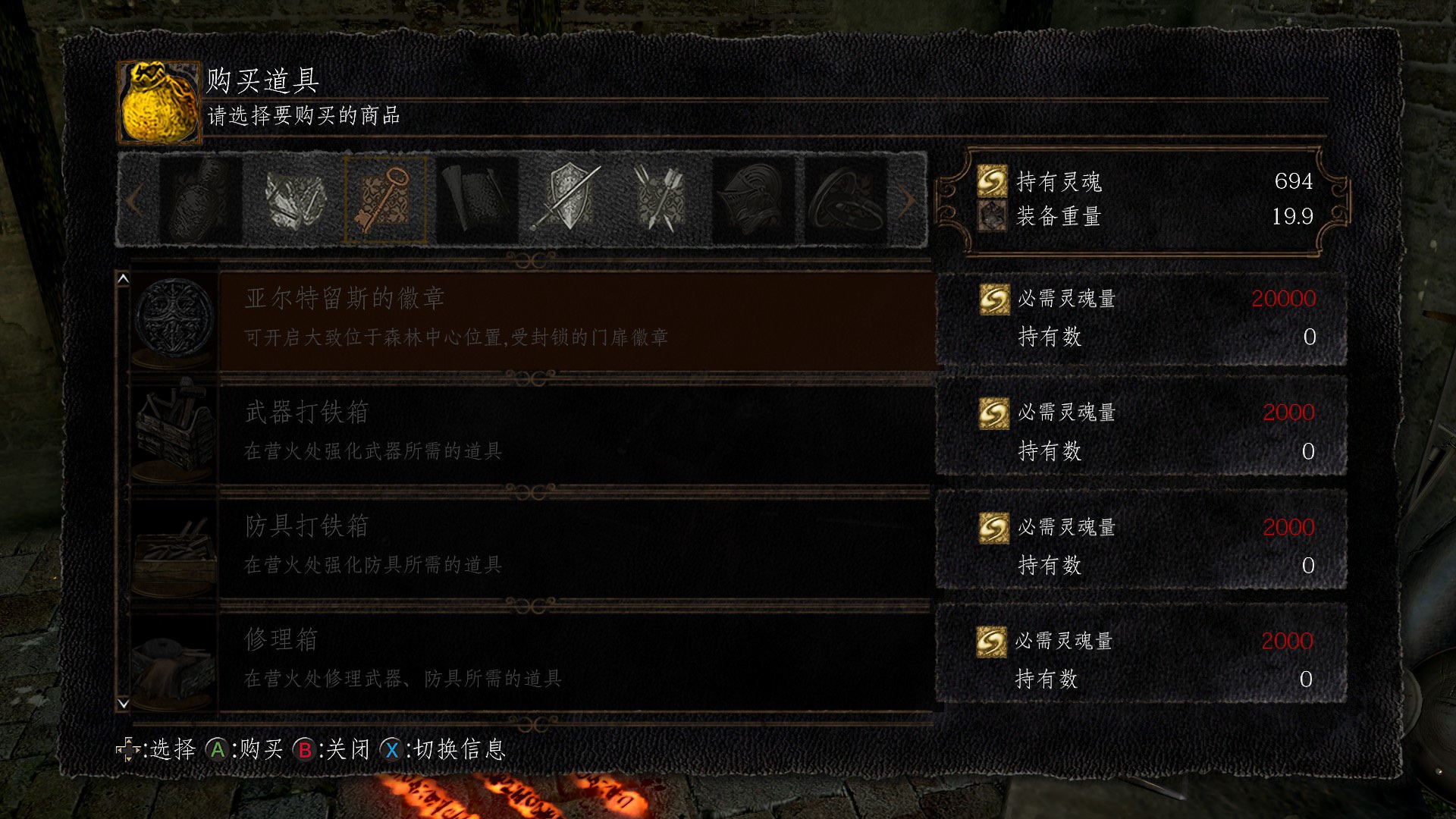Screen dimensions: 1456x819
Task: Click the right category arrow
Action: [907, 201]
